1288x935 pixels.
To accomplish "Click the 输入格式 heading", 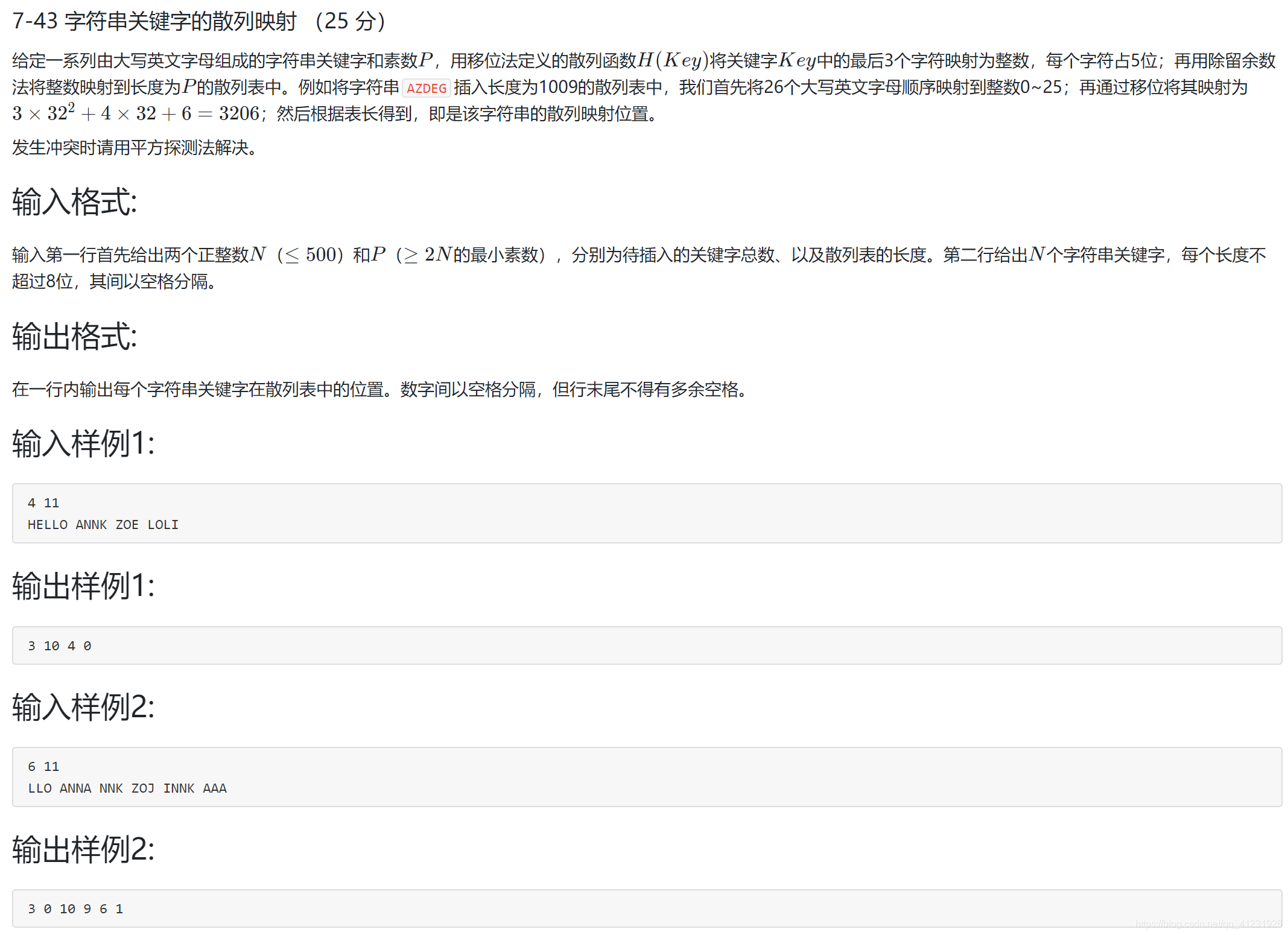I will (75, 201).
